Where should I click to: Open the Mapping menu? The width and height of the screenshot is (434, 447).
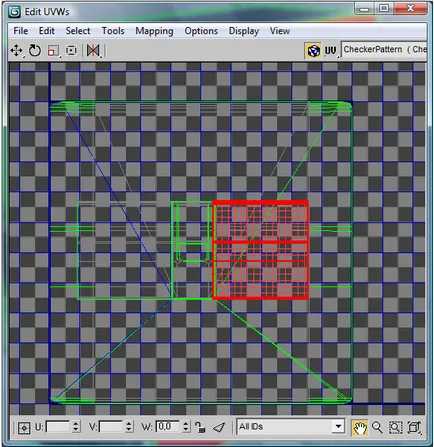[154, 31]
